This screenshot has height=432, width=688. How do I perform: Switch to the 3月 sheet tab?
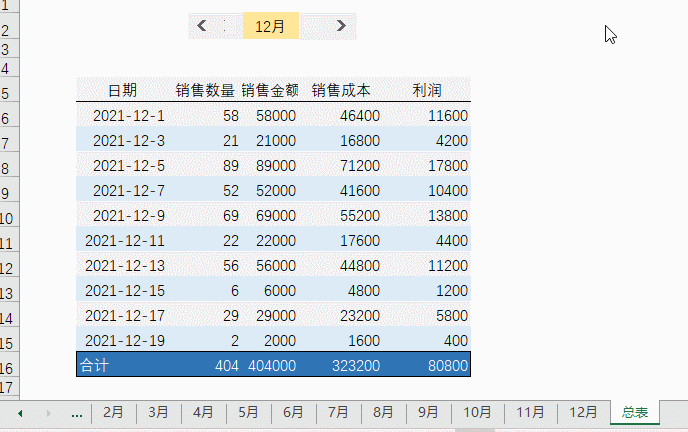158,412
